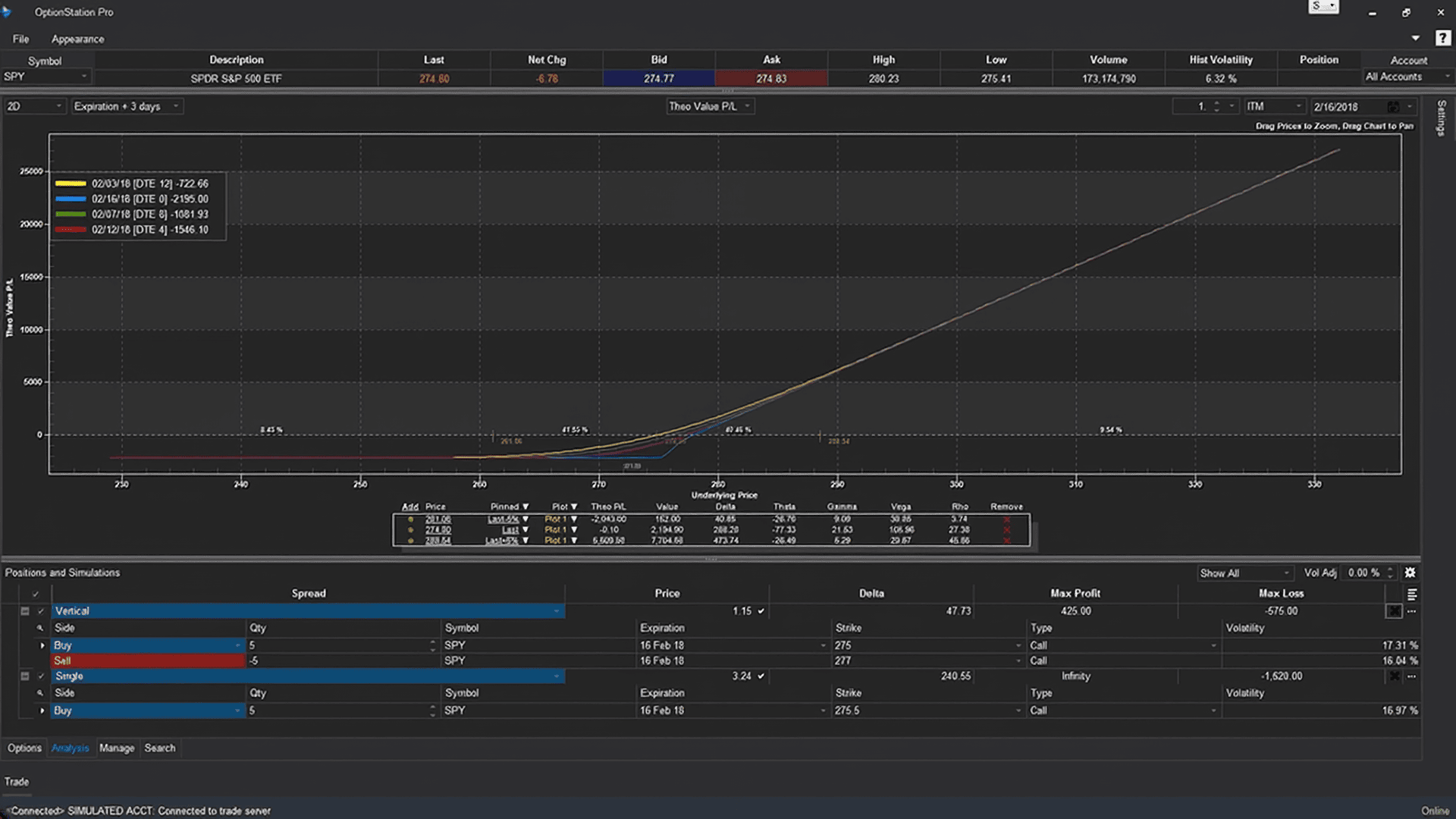The height and width of the screenshot is (819, 1456).
Task: Collapse the Single spread group
Action: click(25, 676)
